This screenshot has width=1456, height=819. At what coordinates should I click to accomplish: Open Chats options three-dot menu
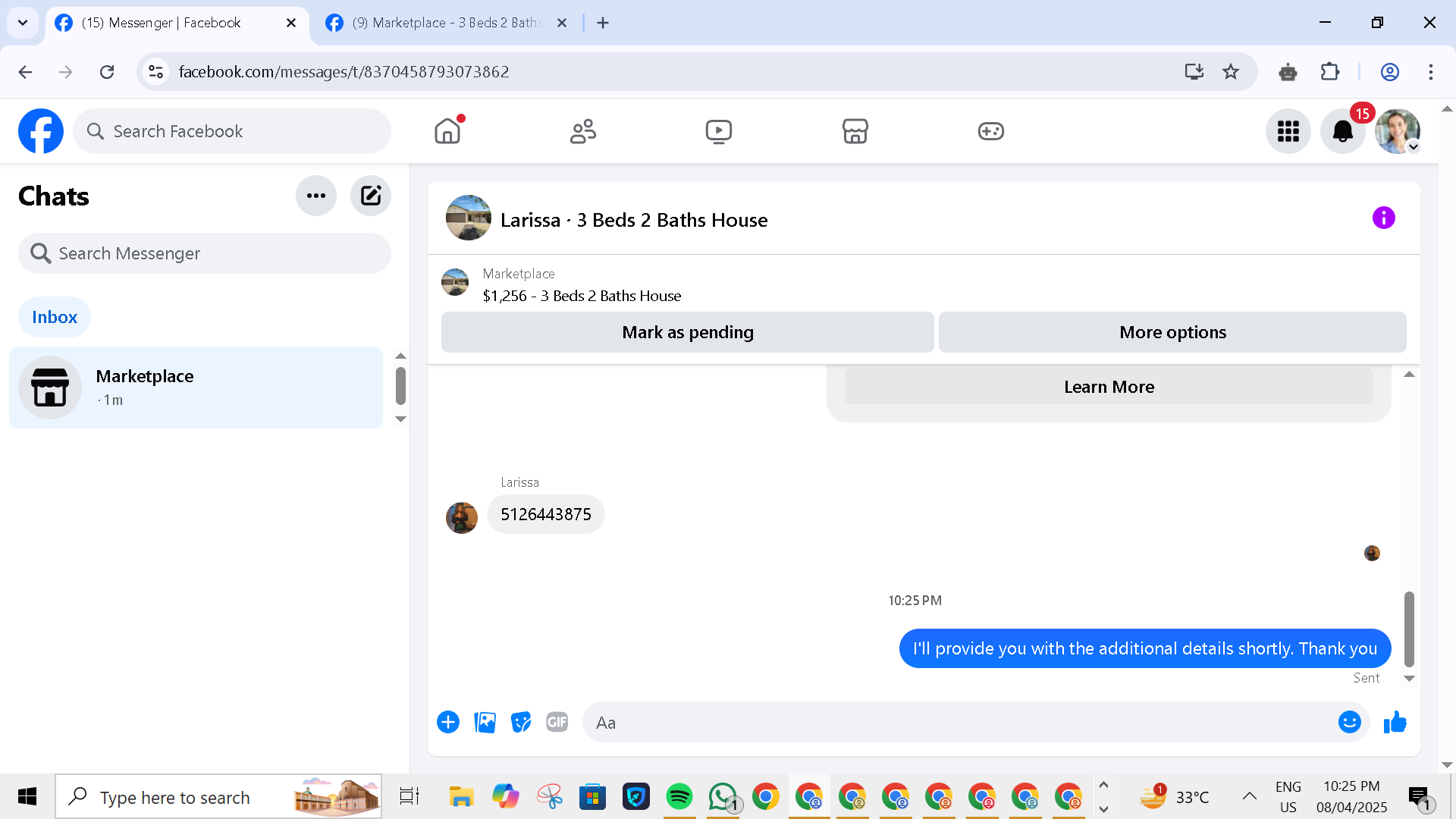coord(316,196)
